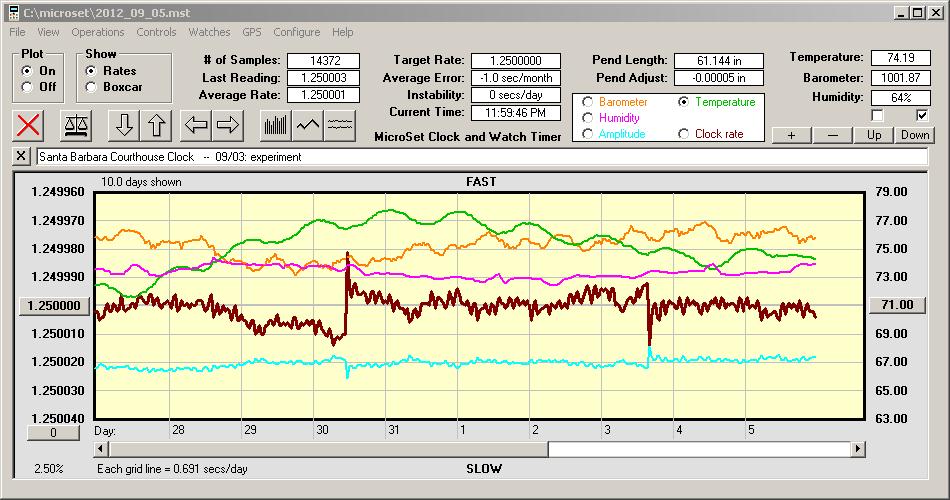Click the 2.50% status text

point(48,468)
